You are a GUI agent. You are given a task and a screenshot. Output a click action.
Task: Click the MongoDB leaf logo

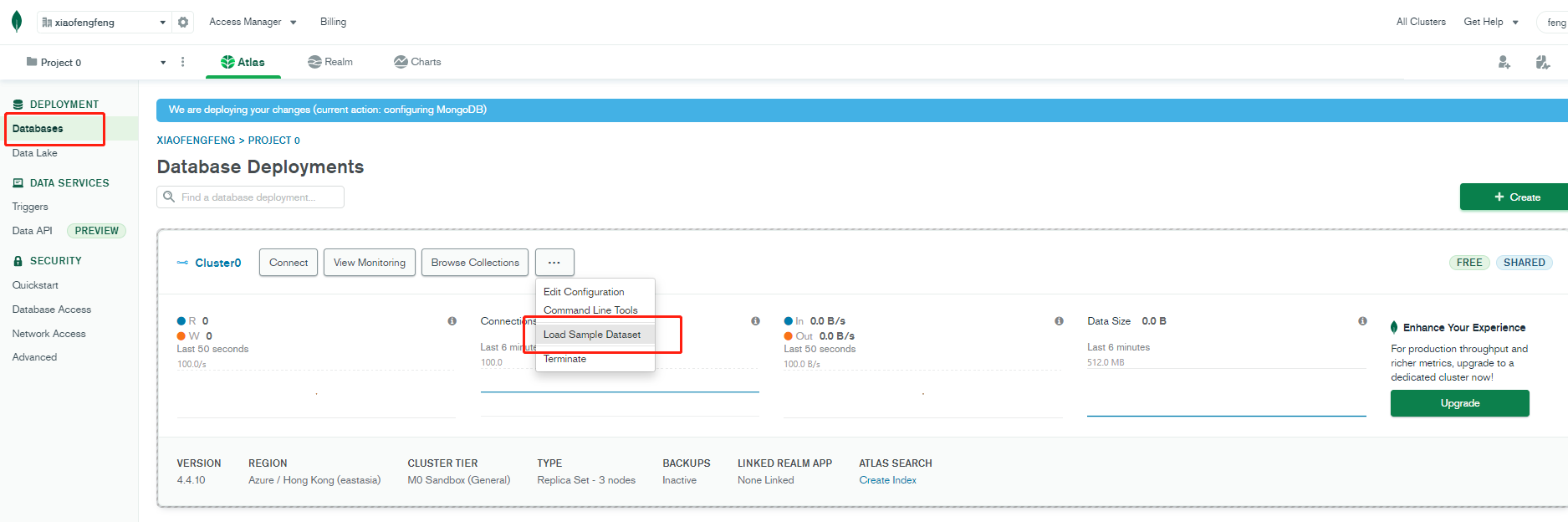(17, 22)
